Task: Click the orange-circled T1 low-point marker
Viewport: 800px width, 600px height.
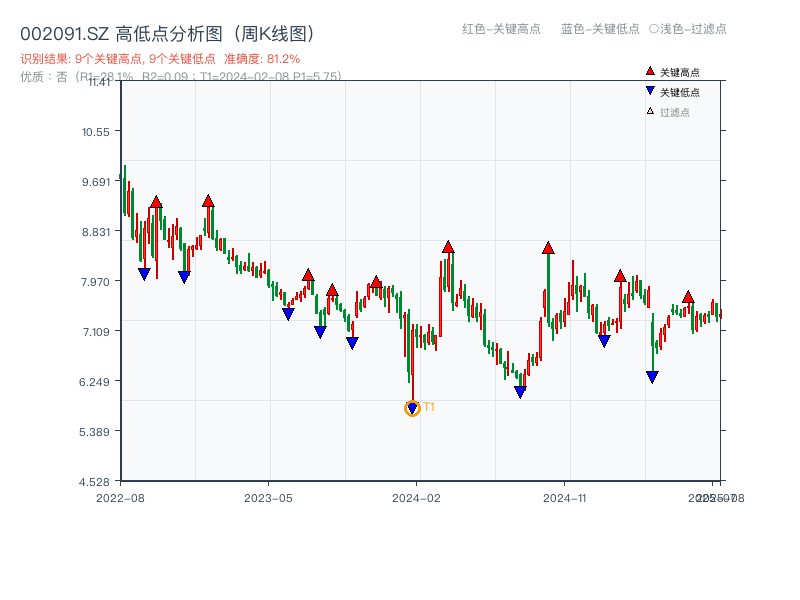Action: pos(412,408)
